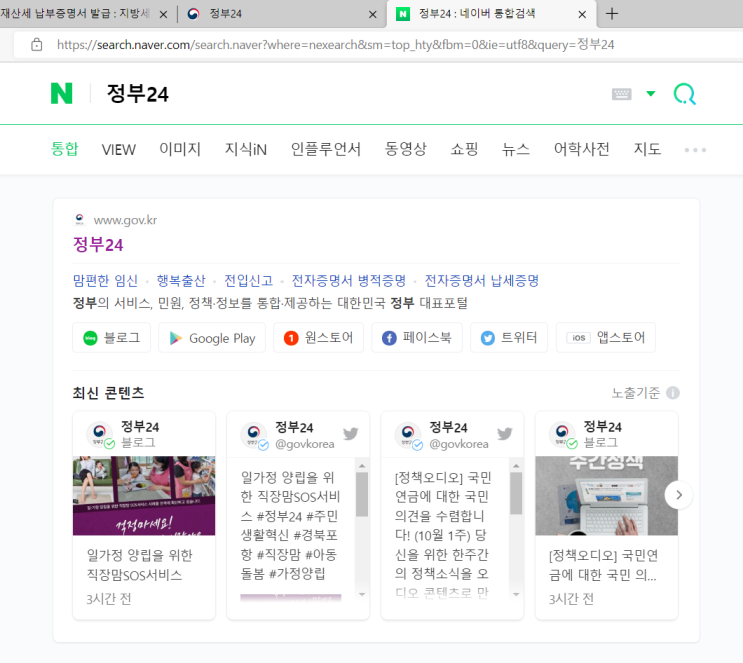
Task: Switch to the 이미지 tab
Action: click(x=180, y=149)
